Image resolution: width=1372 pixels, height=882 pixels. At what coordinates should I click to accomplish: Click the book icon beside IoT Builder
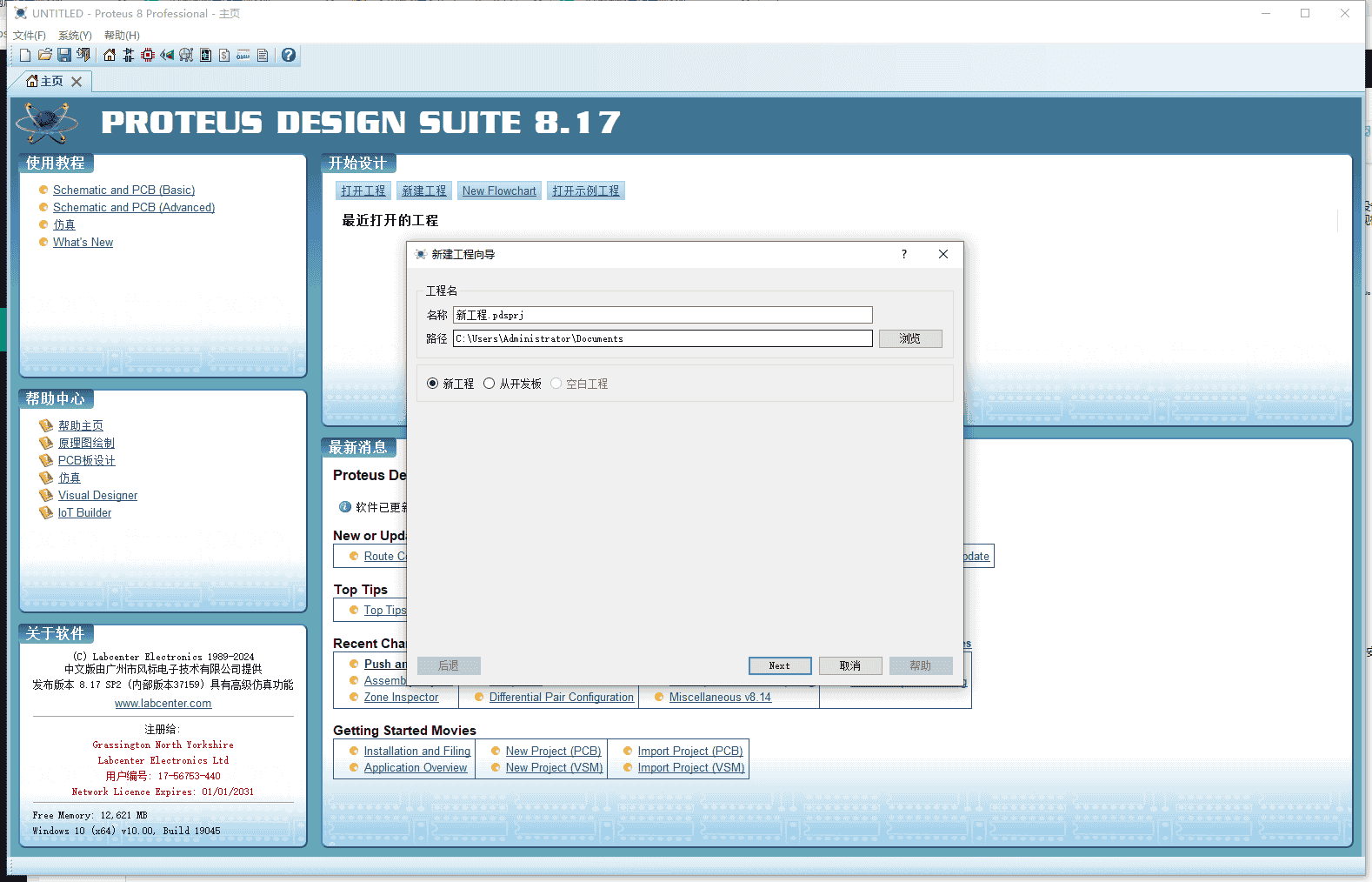click(46, 512)
